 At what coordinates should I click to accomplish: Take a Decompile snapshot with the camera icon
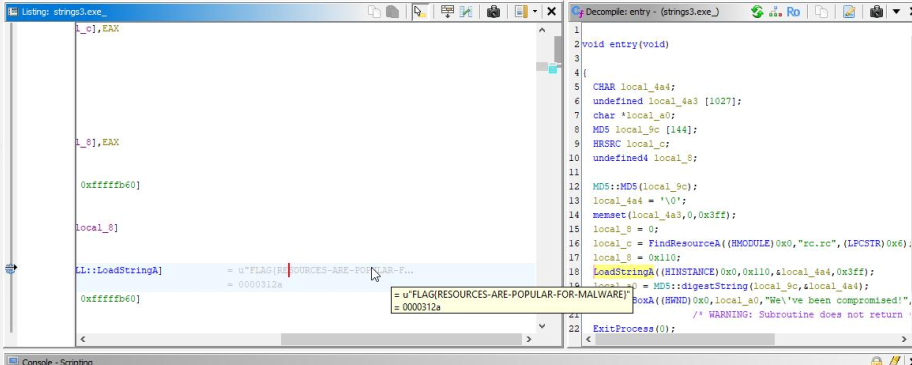(877, 12)
